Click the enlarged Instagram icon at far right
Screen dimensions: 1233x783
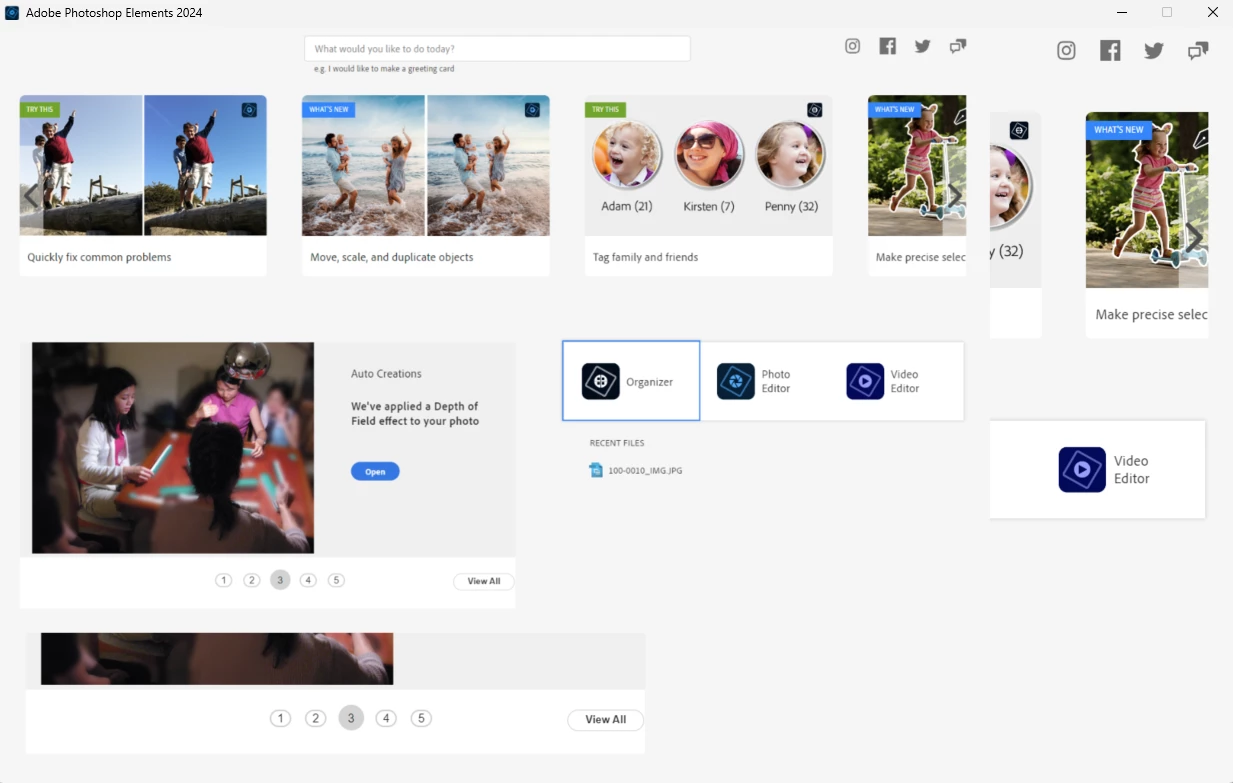1067,51
